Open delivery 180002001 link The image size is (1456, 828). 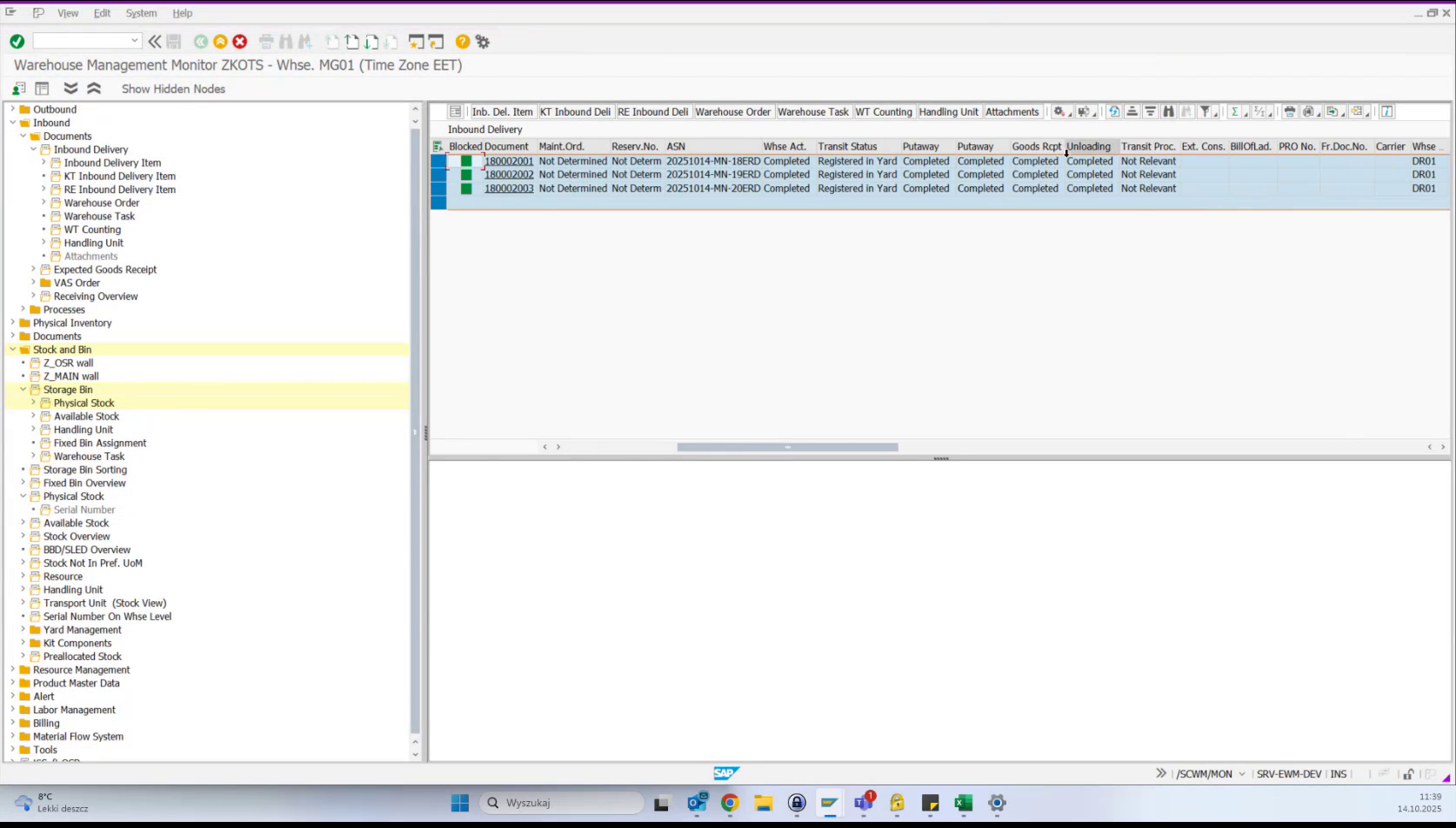[x=508, y=161]
